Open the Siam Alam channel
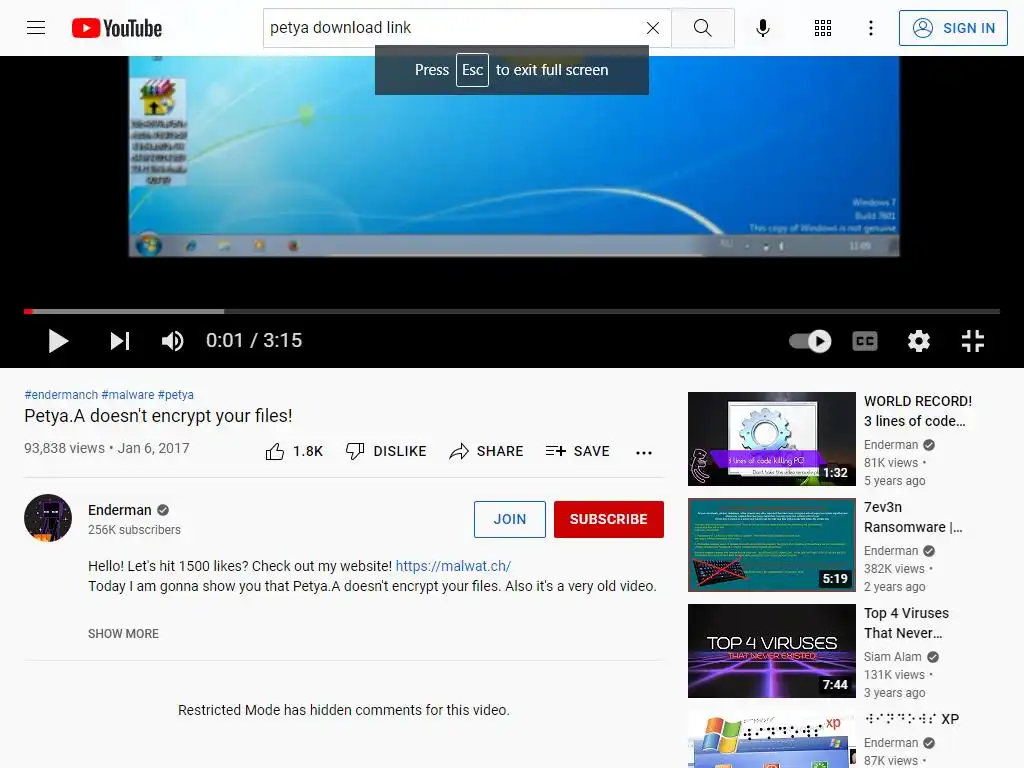This screenshot has height=768, width=1024. pos(893,656)
